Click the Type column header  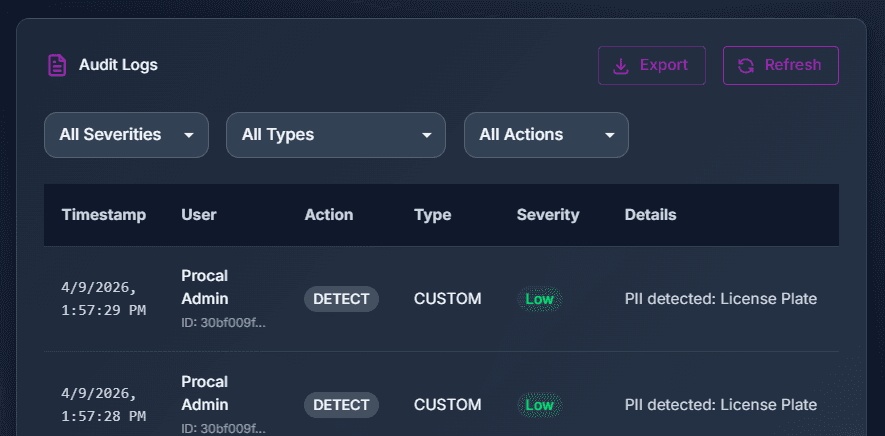(x=433, y=215)
